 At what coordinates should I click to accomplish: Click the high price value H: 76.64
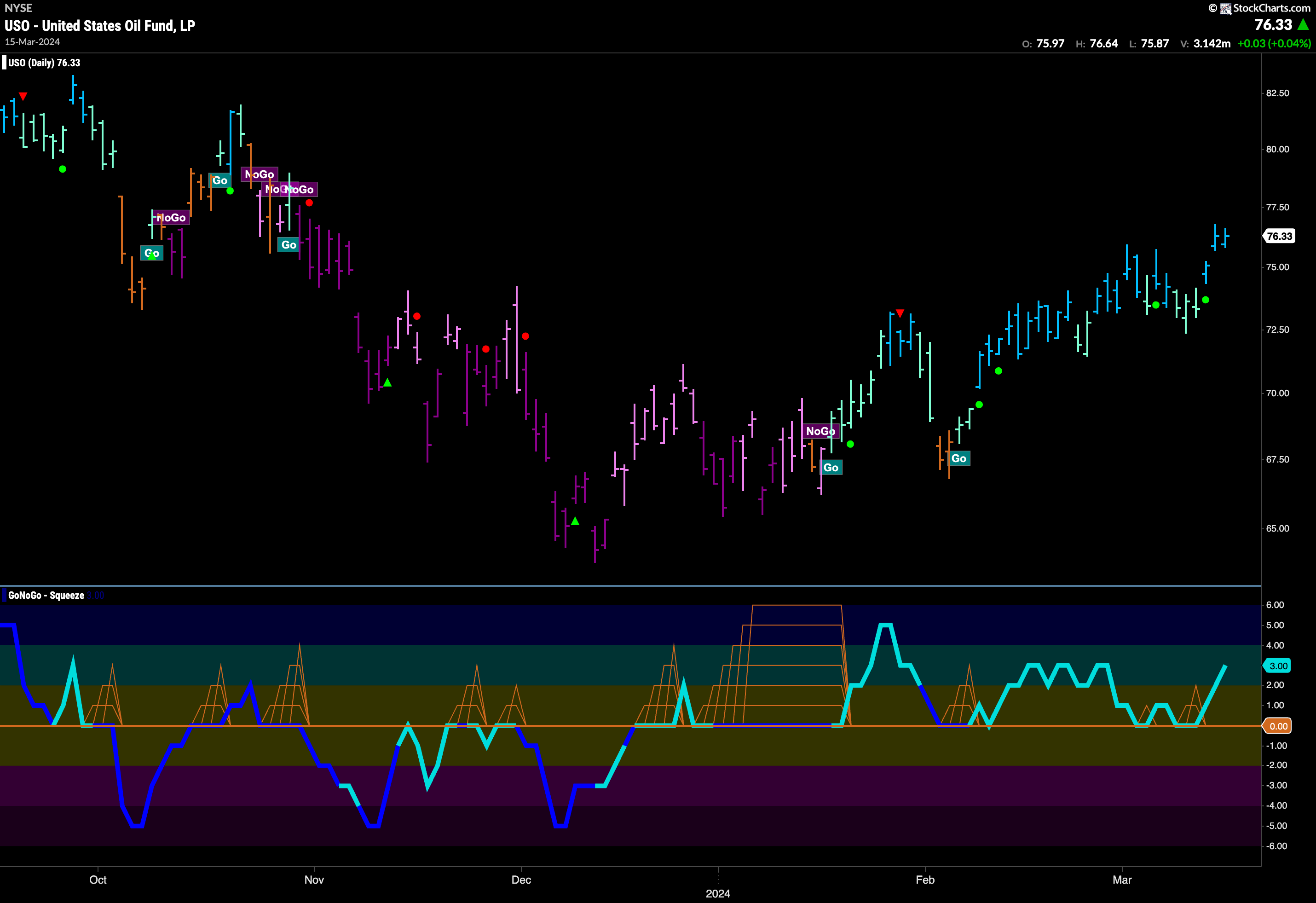[x=1097, y=44]
